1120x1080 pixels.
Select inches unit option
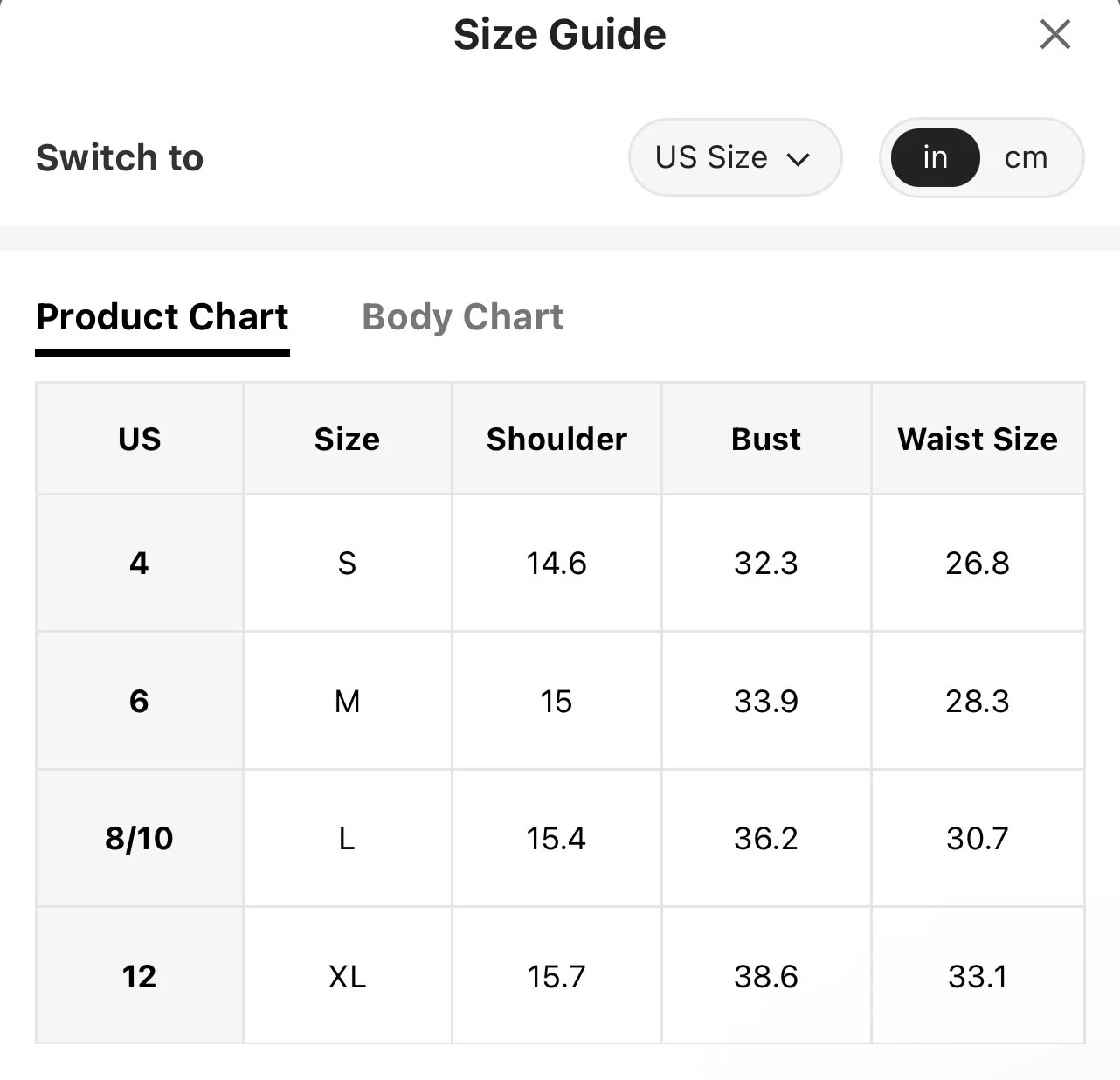point(935,157)
